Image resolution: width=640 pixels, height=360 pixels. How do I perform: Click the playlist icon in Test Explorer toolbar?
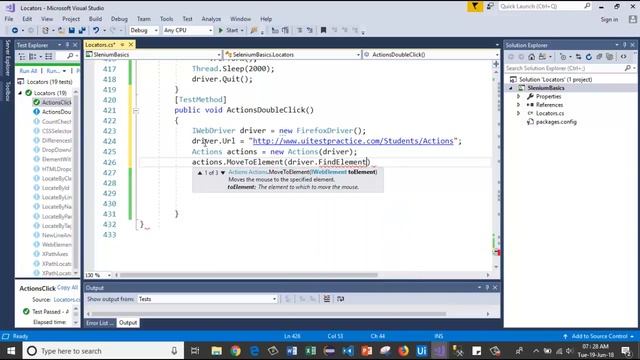(x=49, y=56)
